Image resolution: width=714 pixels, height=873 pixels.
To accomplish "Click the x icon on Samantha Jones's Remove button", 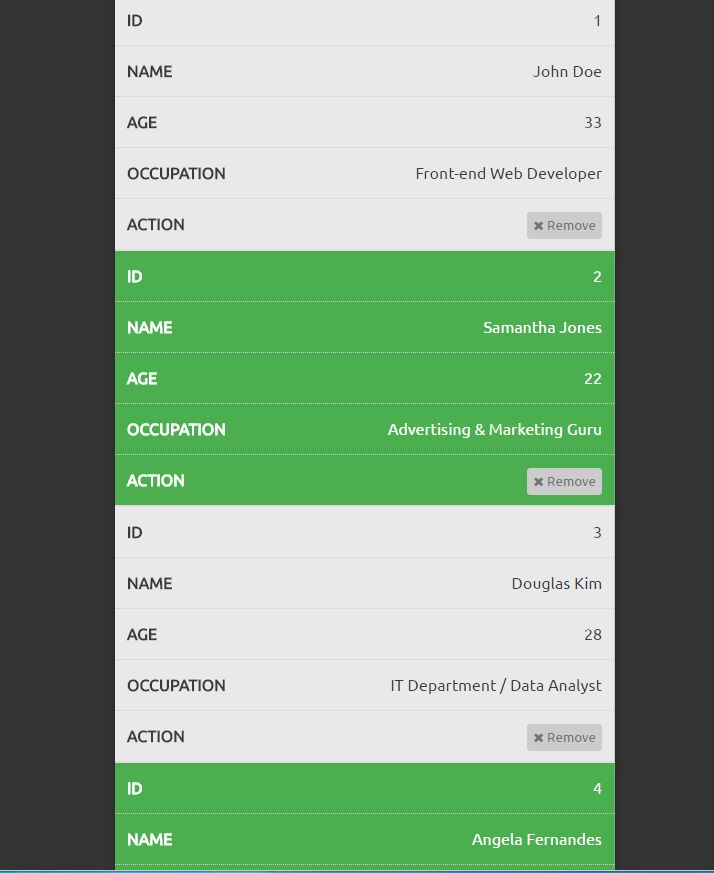I will (x=538, y=482).
